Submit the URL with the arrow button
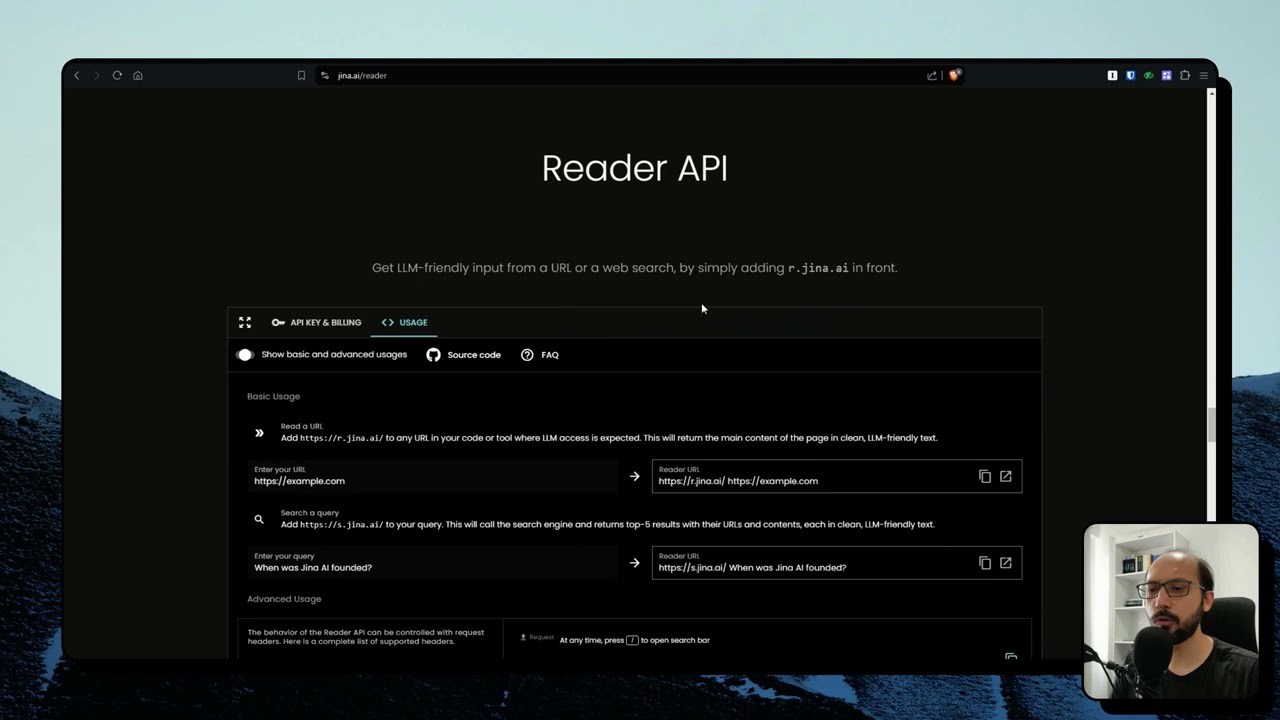 click(x=634, y=476)
